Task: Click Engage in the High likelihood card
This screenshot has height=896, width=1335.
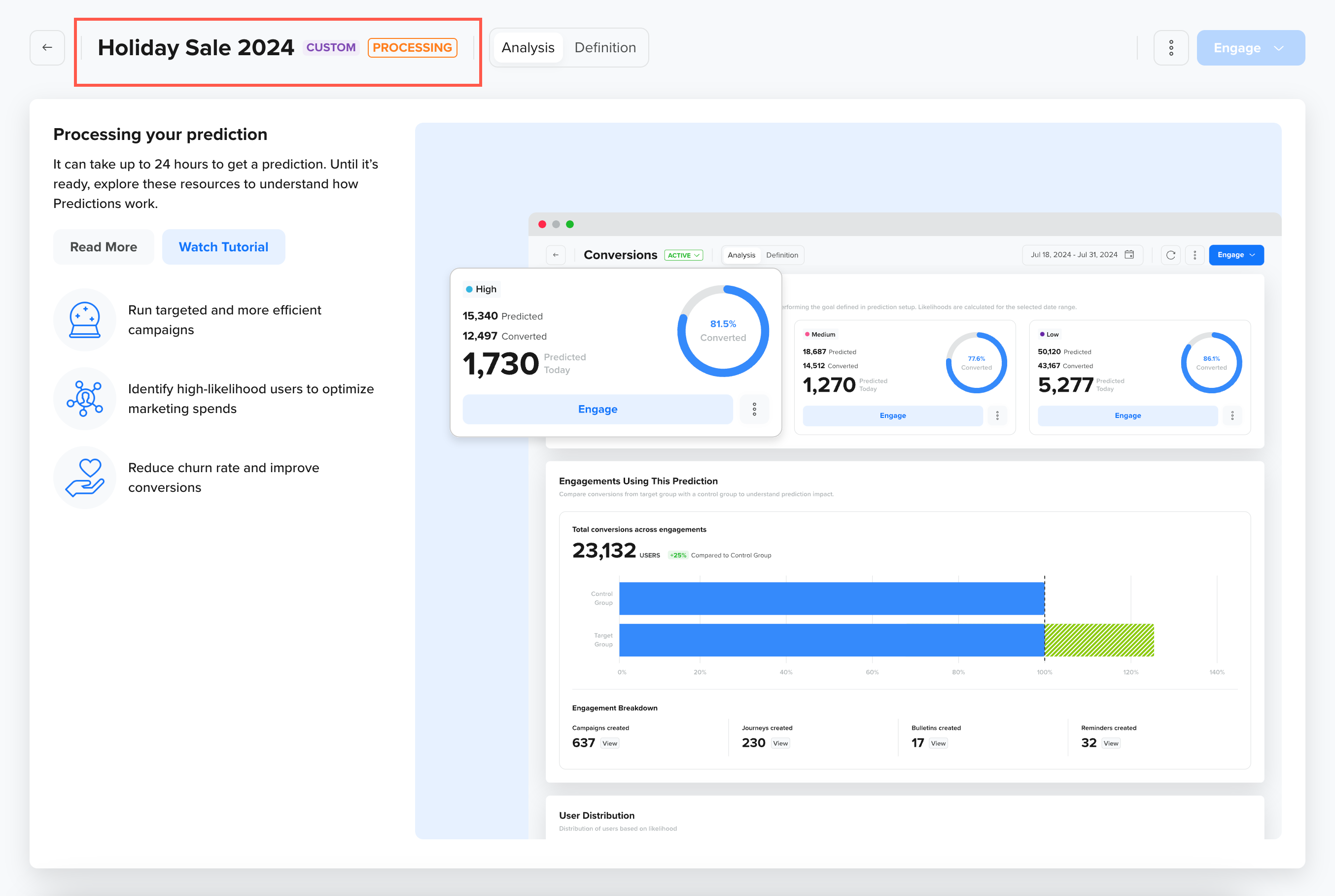Action: 597,409
